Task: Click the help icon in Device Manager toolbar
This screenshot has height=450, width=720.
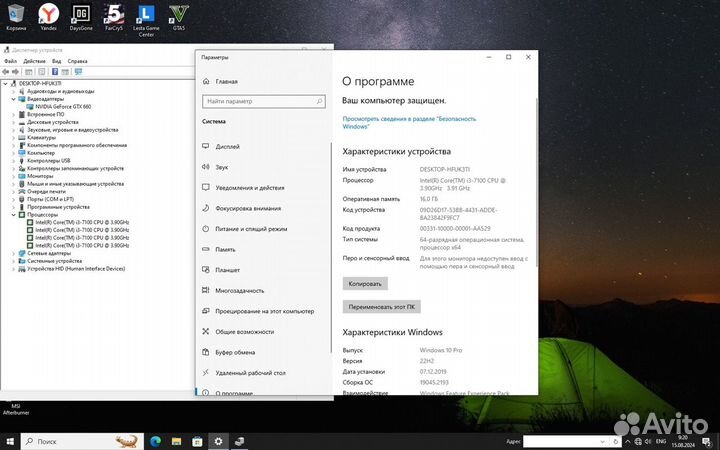Action: (55, 72)
